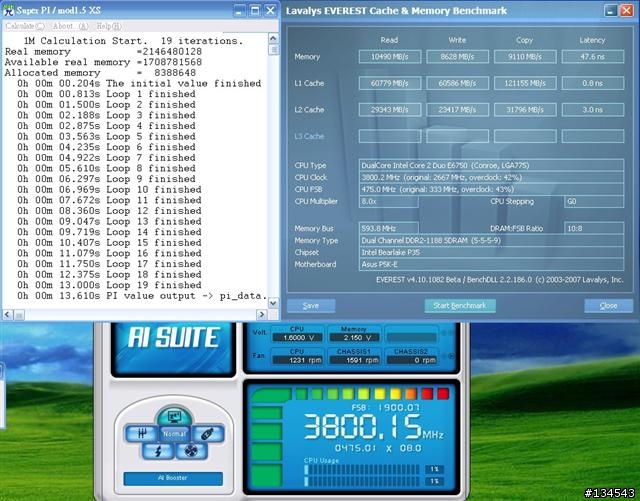Click the L2 Cache Copy value 31796 MB/s
This screenshot has width=640, height=501.
coord(525,110)
